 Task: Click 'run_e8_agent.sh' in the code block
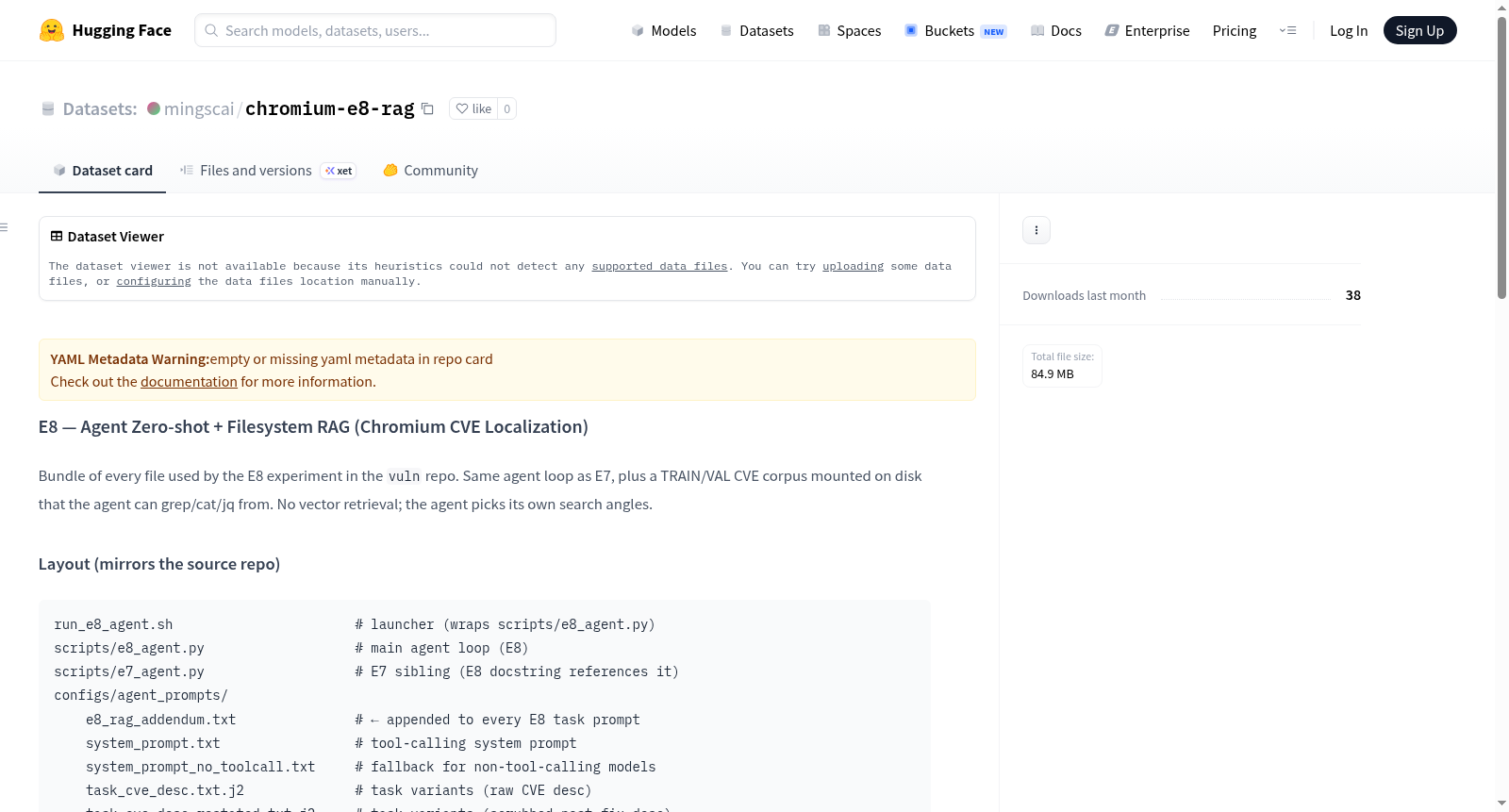[113, 624]
